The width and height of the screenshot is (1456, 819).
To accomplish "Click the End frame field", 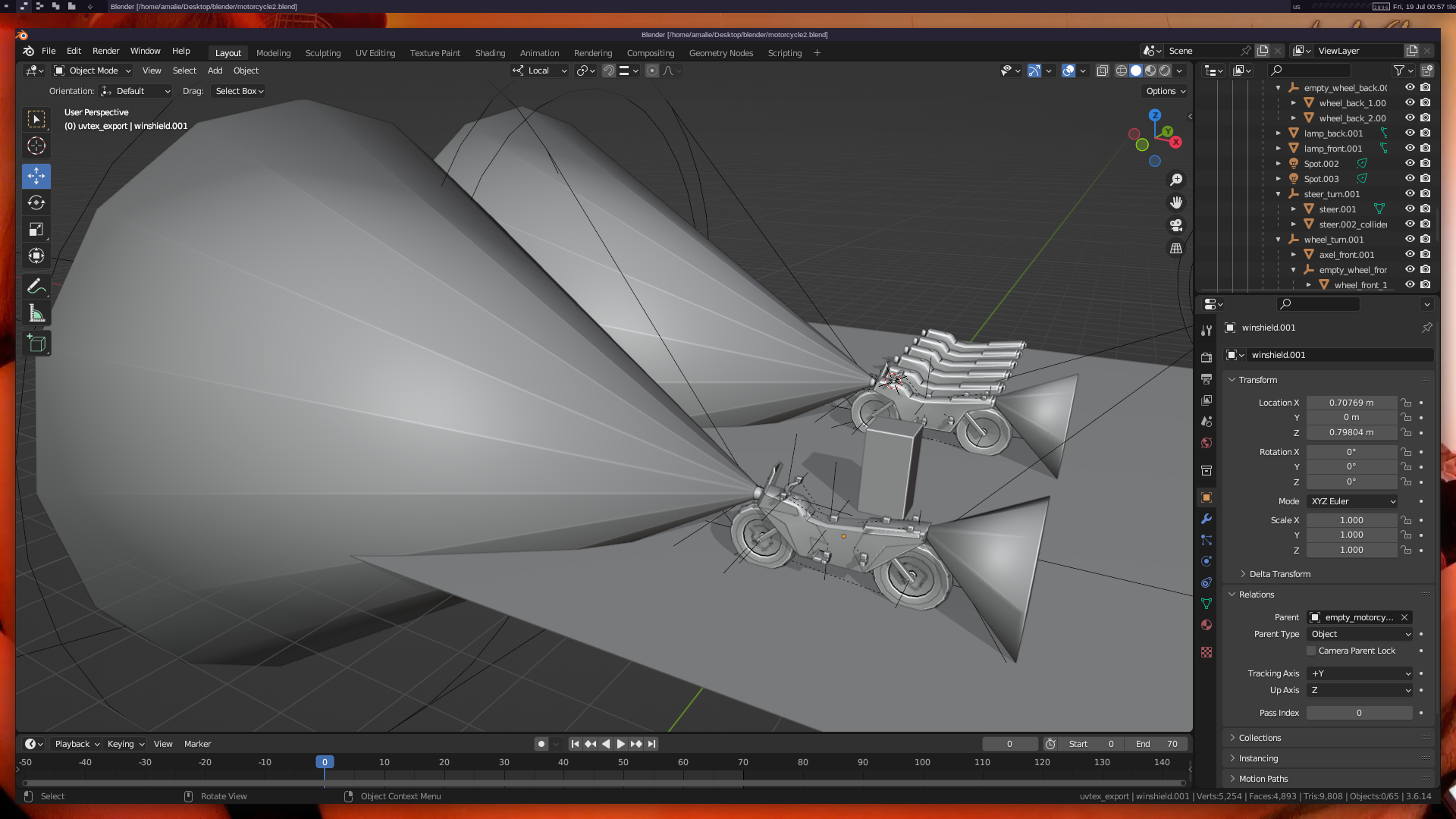I will tap(1156, 744).
